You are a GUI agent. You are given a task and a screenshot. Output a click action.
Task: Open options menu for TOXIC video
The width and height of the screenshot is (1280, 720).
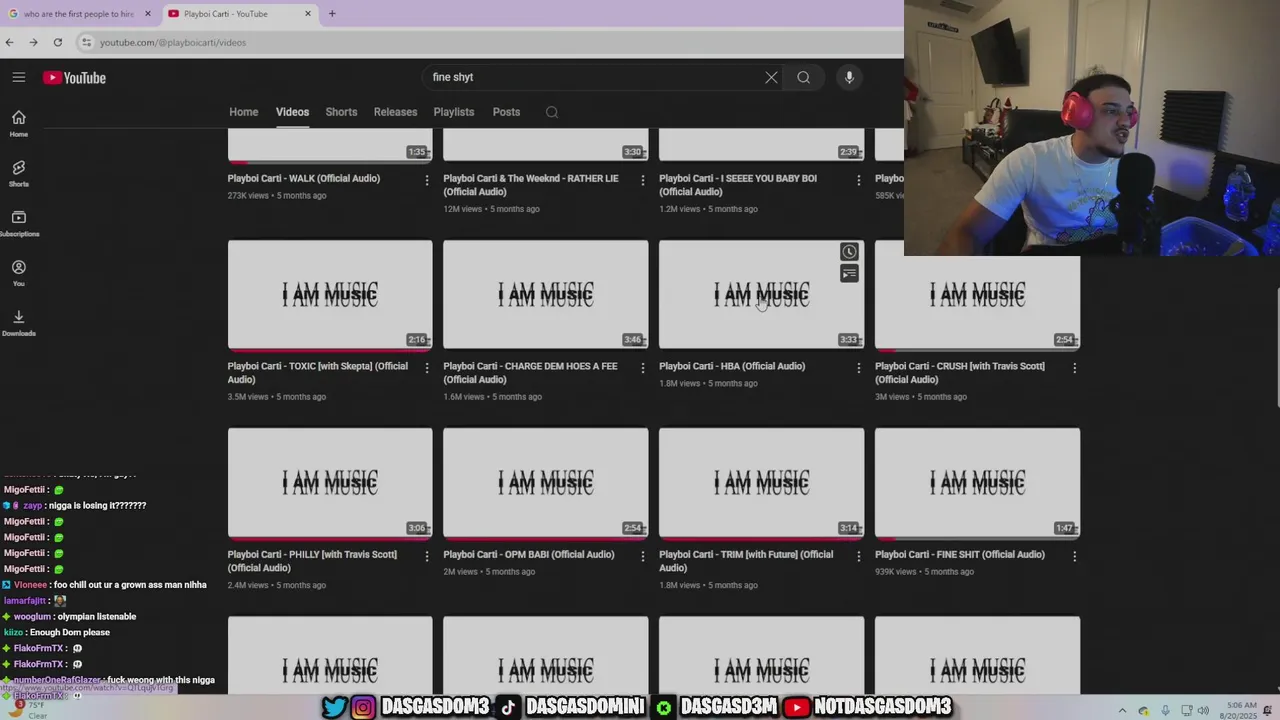pos(427,368)
